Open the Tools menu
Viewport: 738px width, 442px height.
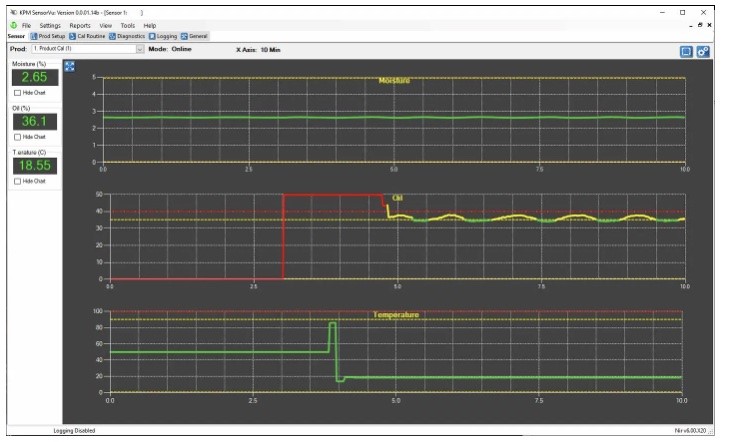(x=128, y=25)
